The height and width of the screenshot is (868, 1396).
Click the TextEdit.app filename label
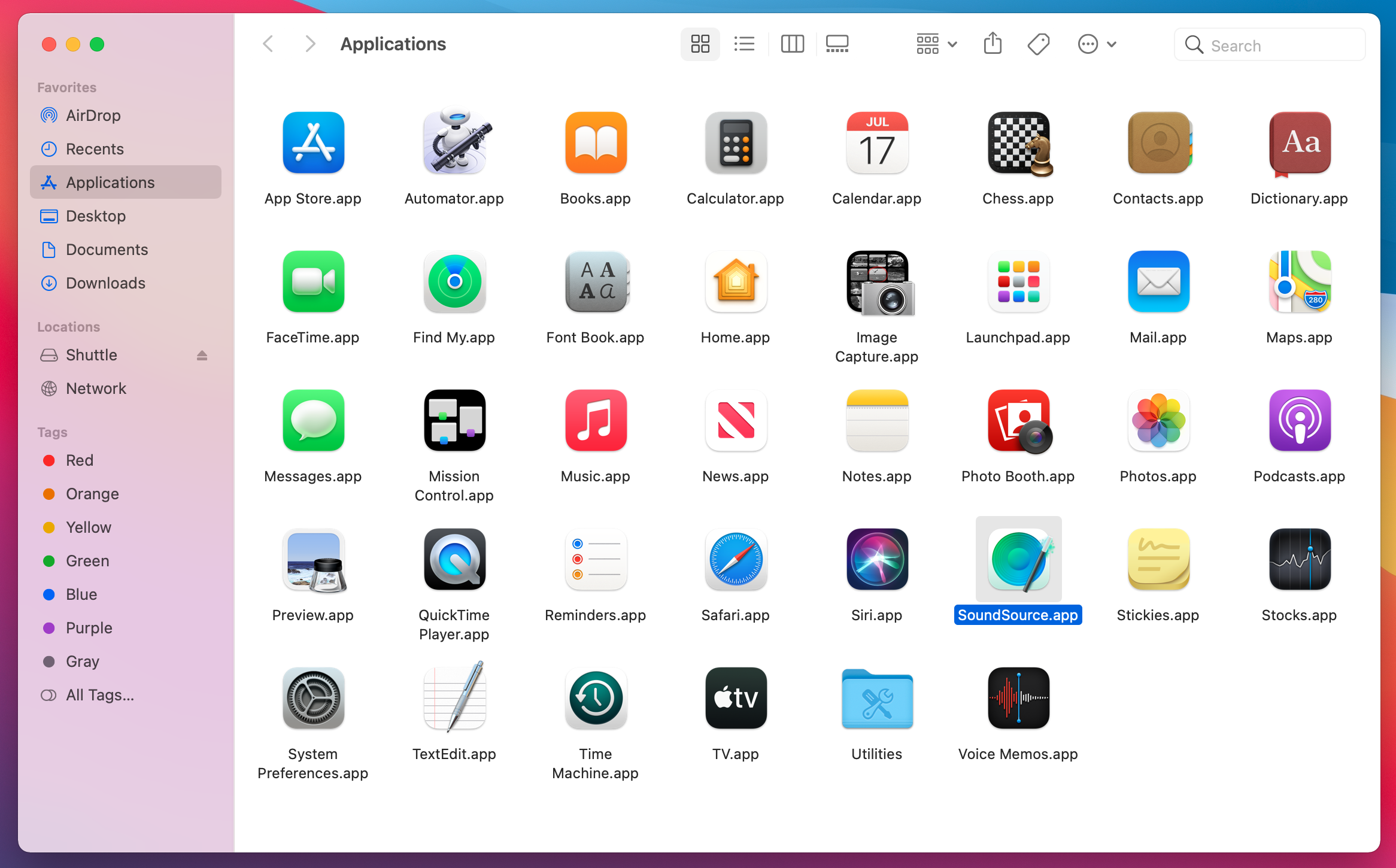tap(454, 754)
